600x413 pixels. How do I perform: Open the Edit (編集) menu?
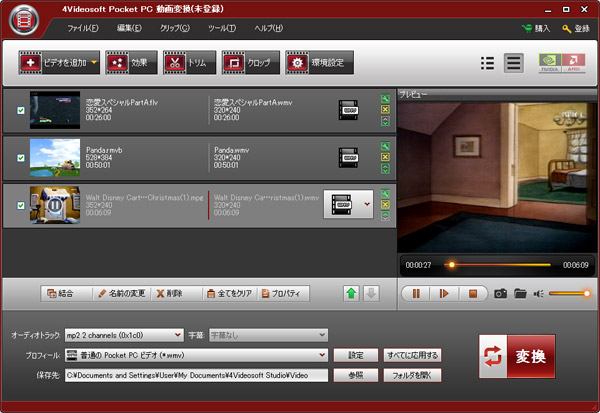pos(129,28)
